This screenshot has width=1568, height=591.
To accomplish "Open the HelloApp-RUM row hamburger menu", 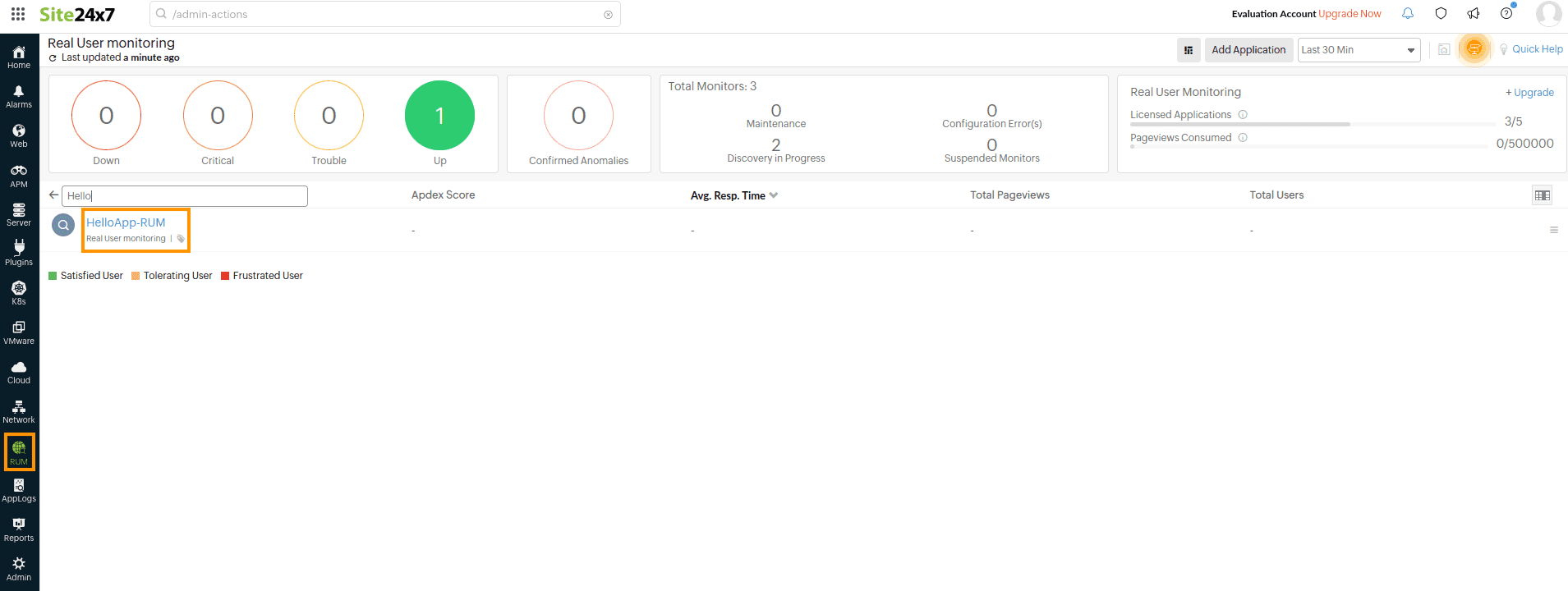I will point(1553,230).
